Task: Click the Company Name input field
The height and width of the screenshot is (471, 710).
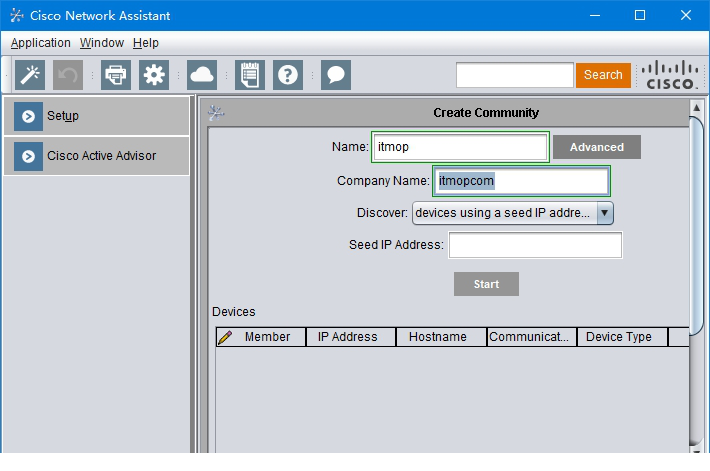Action: (x=521, y=181)
